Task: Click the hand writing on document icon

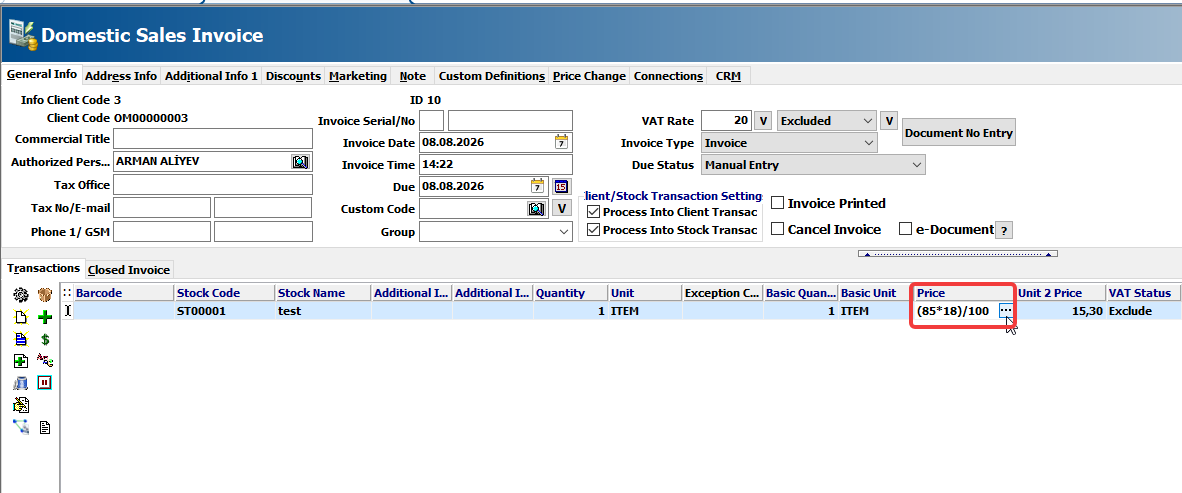Action: tap(21, 405)
